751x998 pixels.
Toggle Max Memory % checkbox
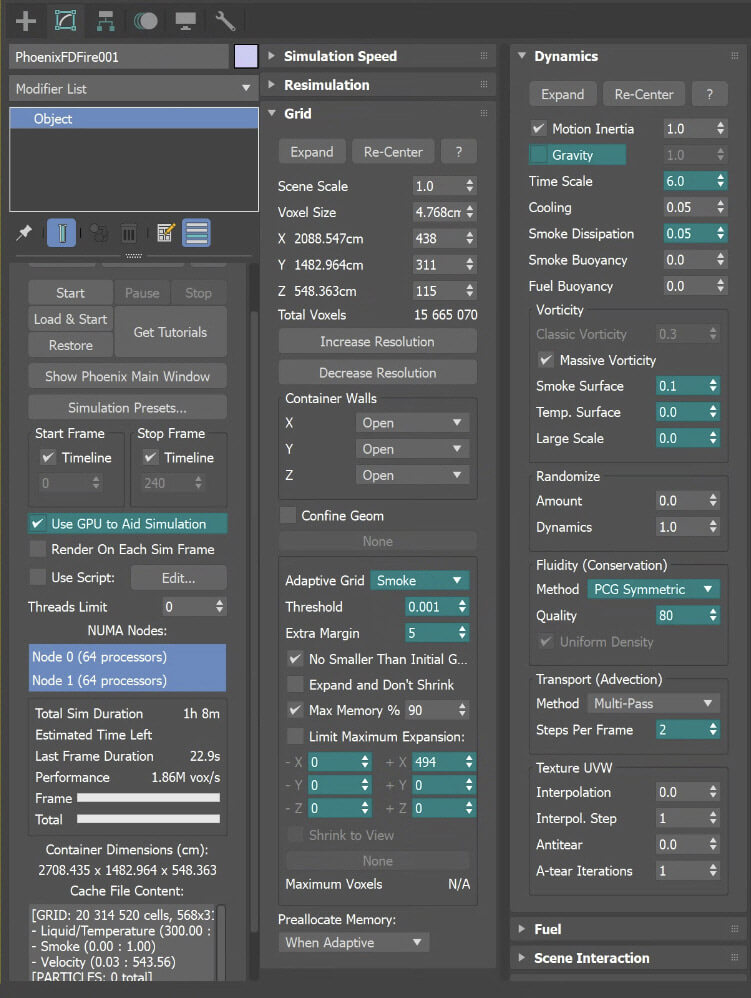(x=295, y=710)
